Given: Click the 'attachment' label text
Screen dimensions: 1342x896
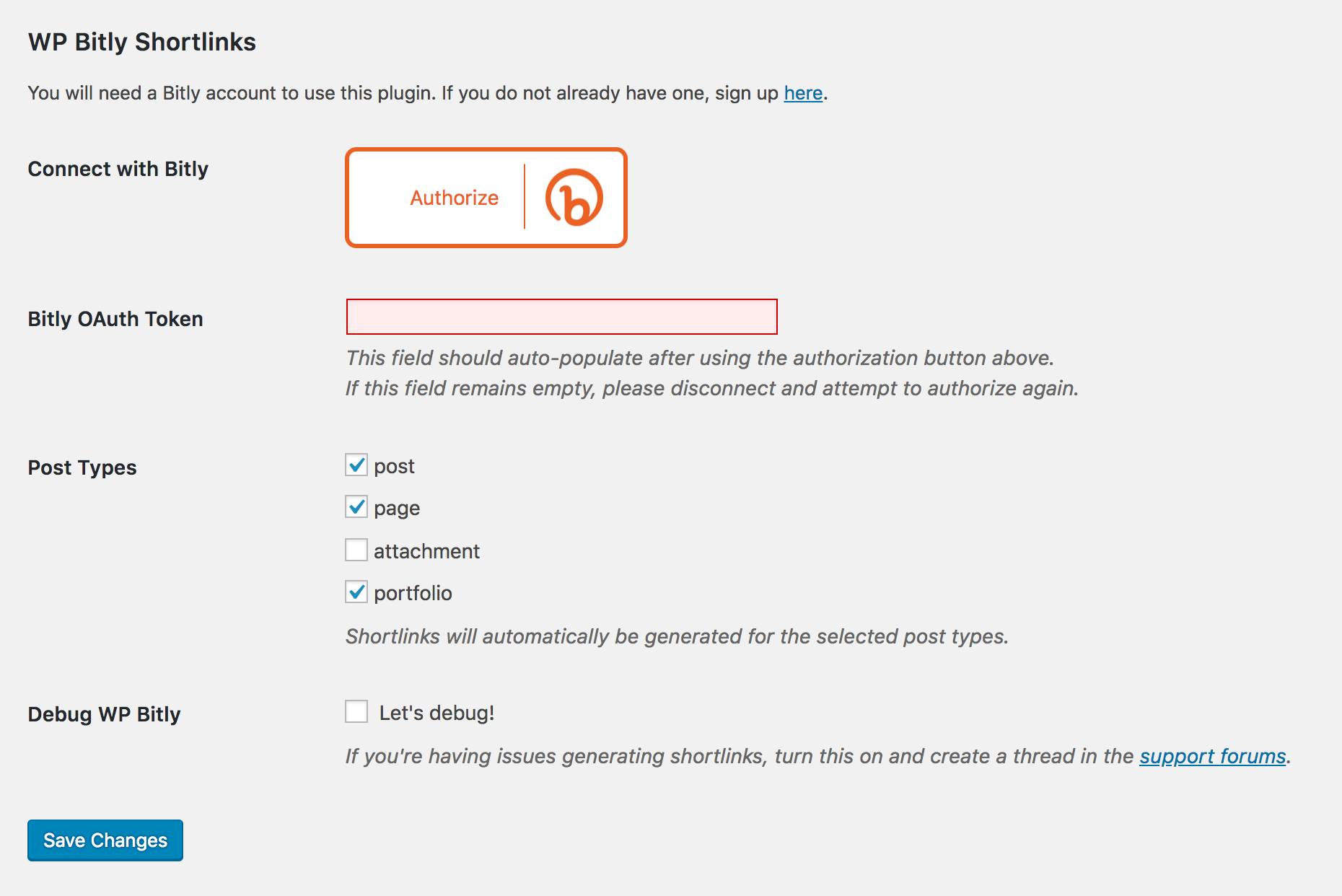Looking at the screenshot, I should pos(426,551).
